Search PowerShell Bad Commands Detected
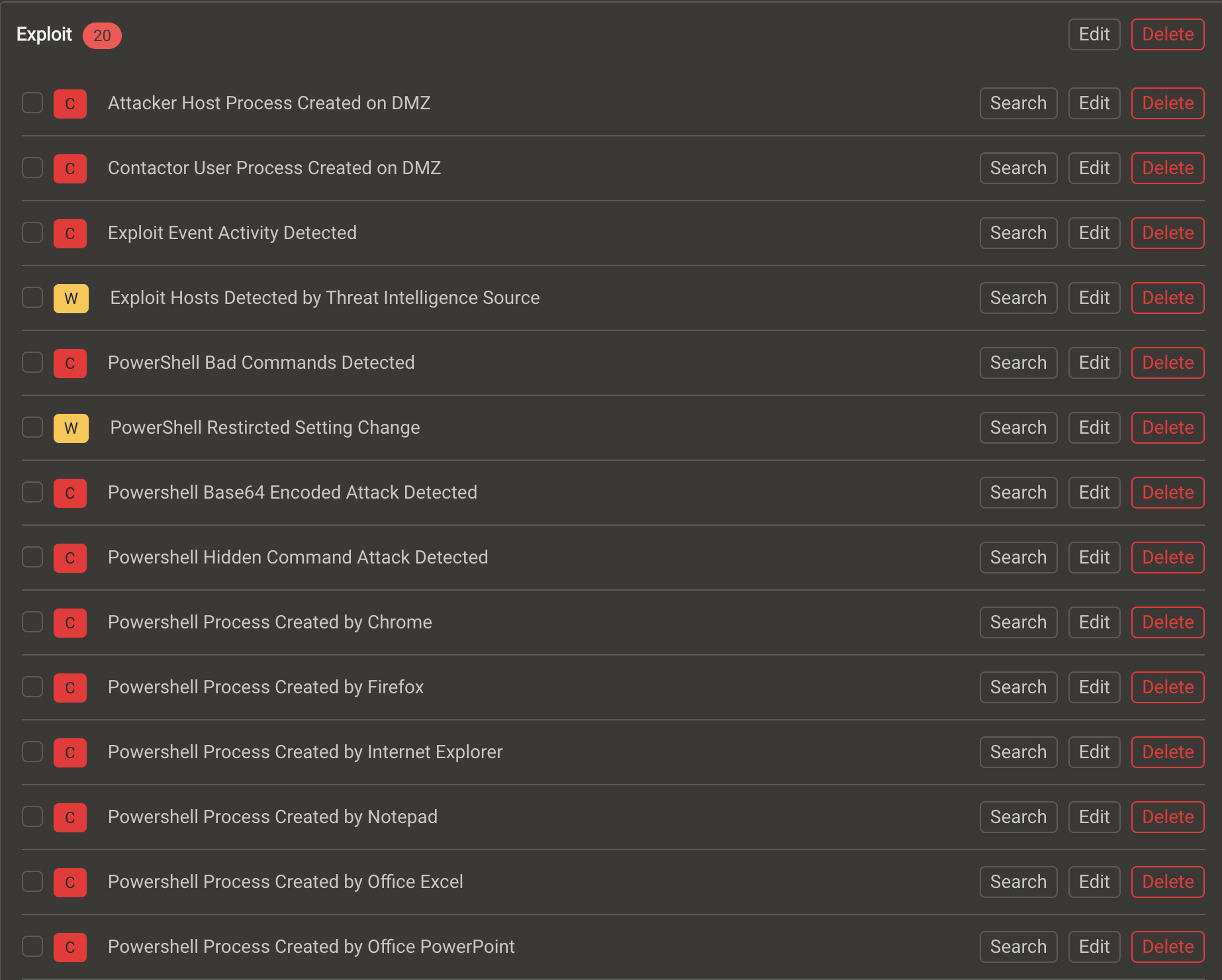Viewport: 1222px width, 980px height. coord(1018,363)
